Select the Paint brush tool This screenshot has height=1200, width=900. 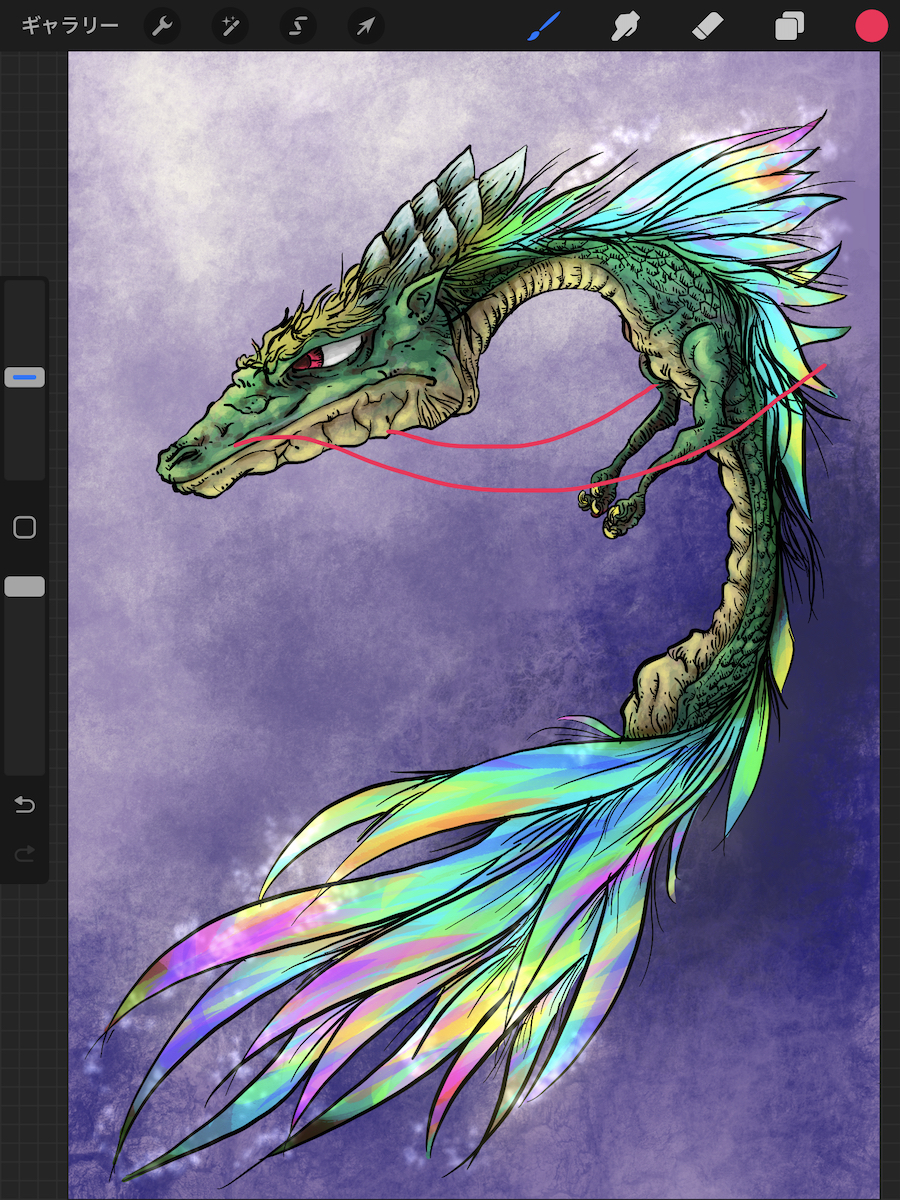click(545, 26)
